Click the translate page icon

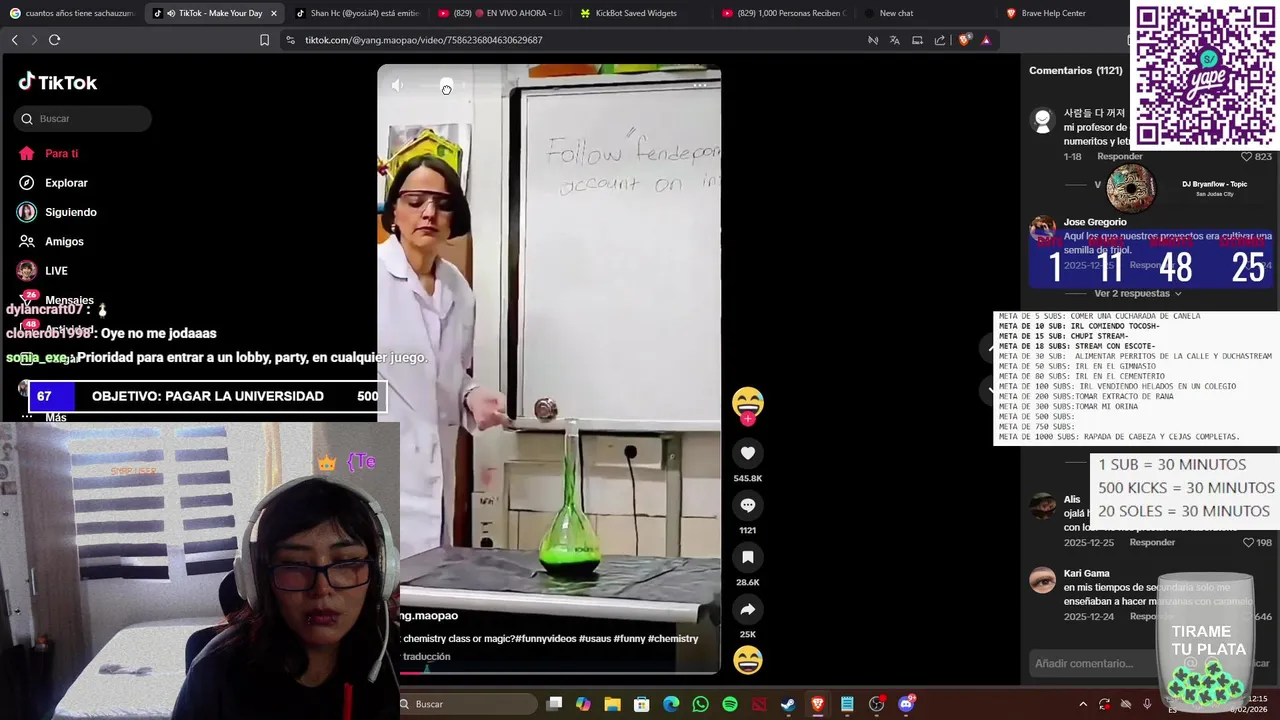click(x=895, y=40)
